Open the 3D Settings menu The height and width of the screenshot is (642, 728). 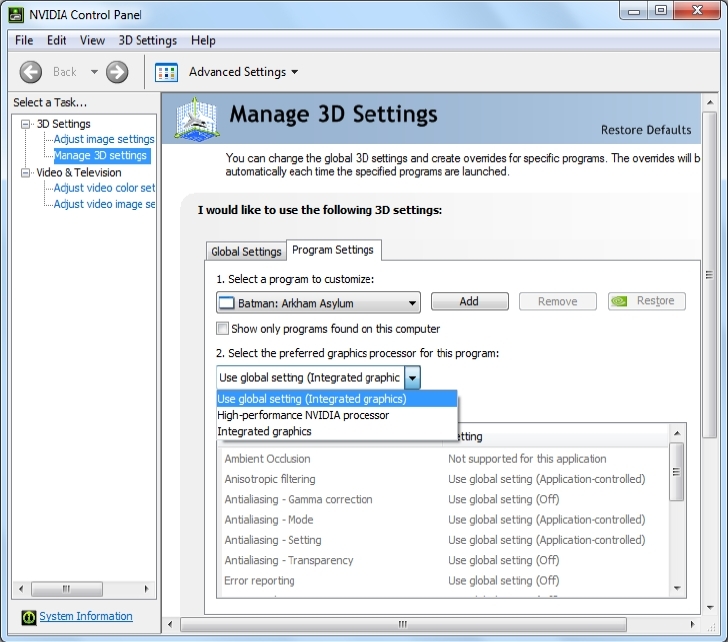(x=148, y=40)
